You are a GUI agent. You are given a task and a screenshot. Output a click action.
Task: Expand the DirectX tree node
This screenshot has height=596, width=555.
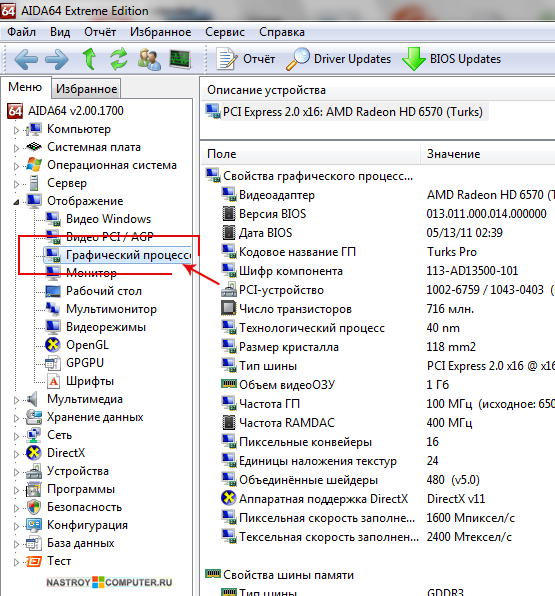[16, 454]
